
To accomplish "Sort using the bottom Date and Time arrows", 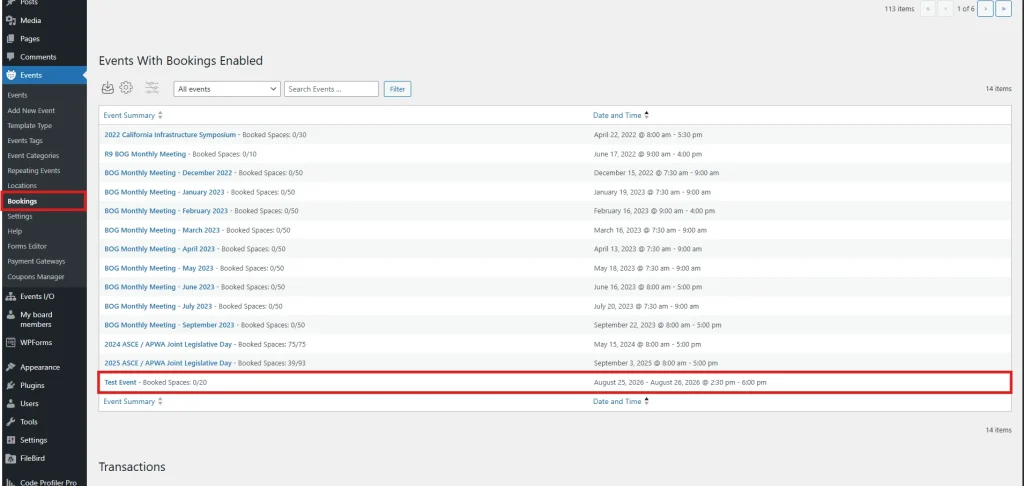I will pos(647,402).
